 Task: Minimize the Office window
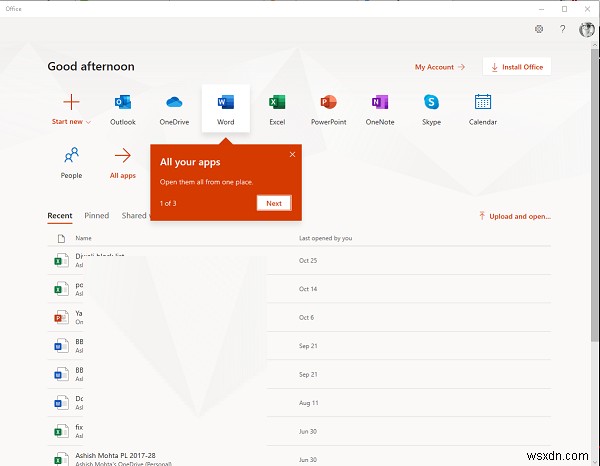(x=541, y=9)
